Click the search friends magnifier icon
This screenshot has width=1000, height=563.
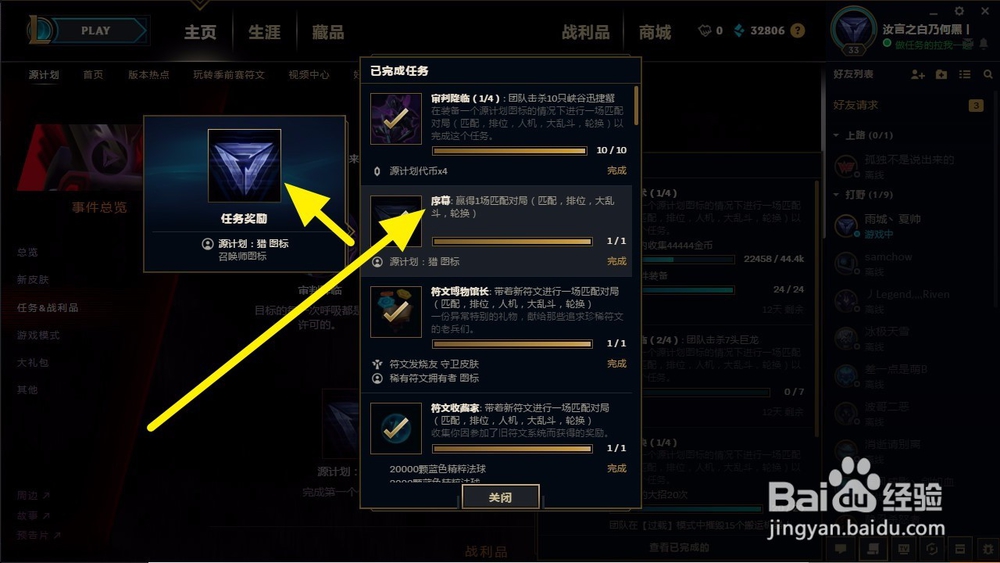tap(988, 75)
